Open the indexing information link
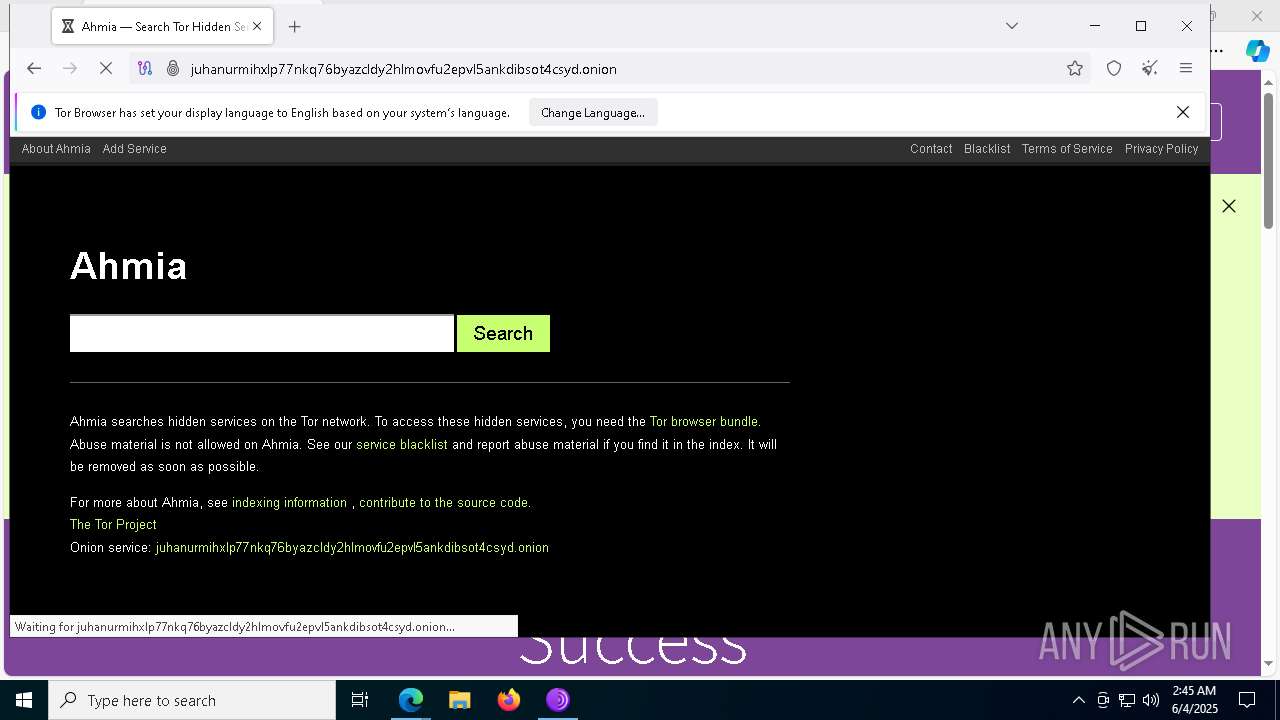Image resolution: width=1280 pixels, height=720 pixels. pyautogui.click(x=290, y=503)
